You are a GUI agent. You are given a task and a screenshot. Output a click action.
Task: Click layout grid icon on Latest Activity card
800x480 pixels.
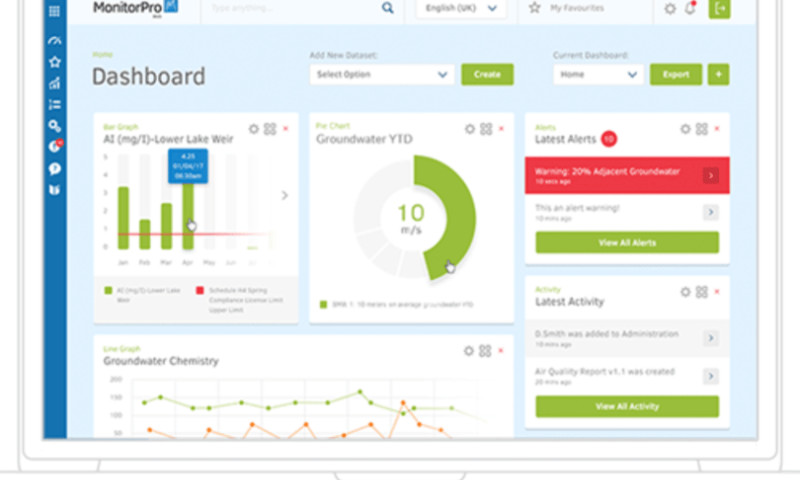(x=702, y=292)
